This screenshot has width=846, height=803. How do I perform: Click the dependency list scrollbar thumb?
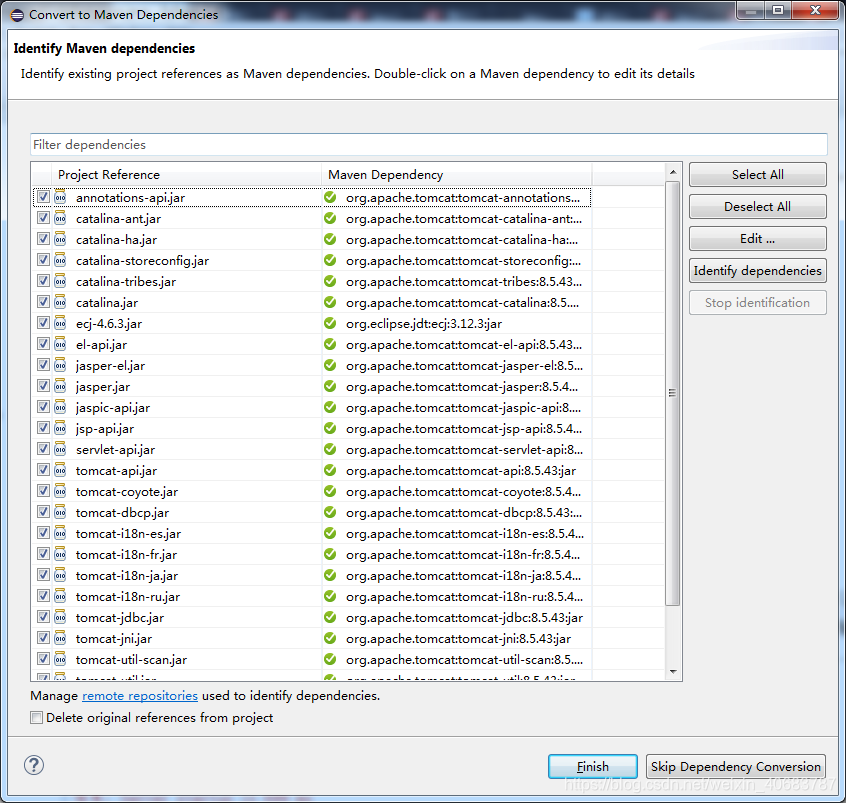672,393
